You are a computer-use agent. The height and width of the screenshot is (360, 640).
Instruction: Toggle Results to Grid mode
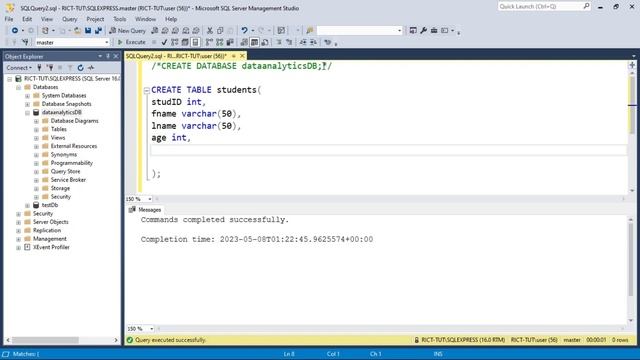254,42
